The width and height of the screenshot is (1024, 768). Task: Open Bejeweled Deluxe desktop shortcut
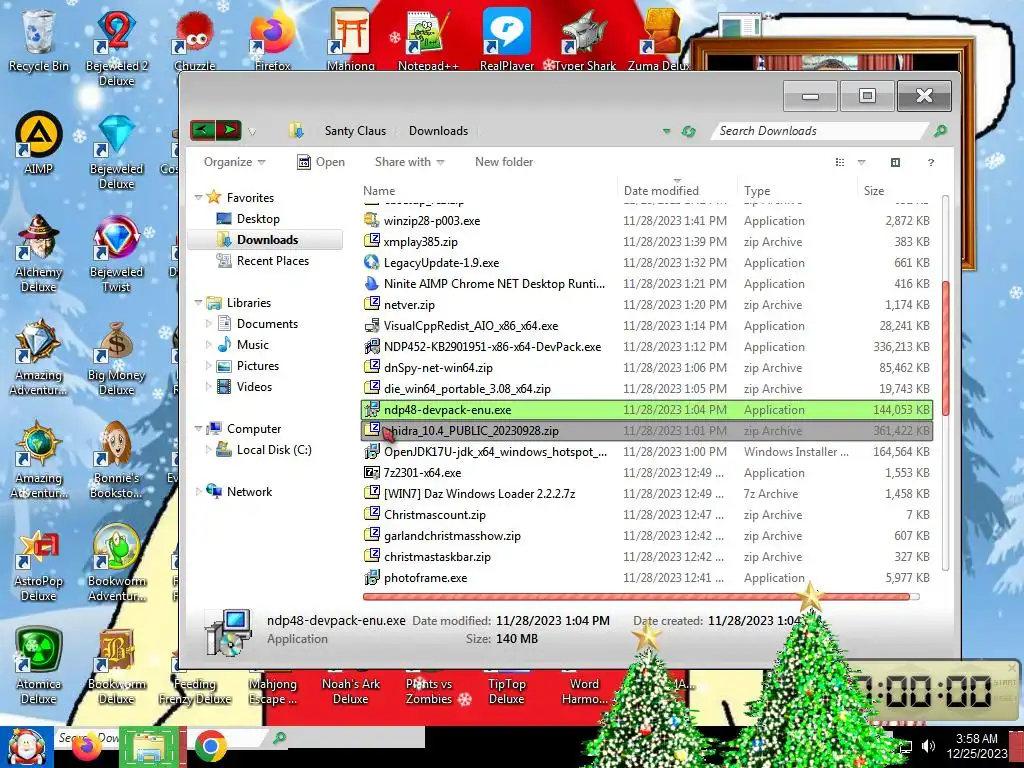tap(116, 152)
